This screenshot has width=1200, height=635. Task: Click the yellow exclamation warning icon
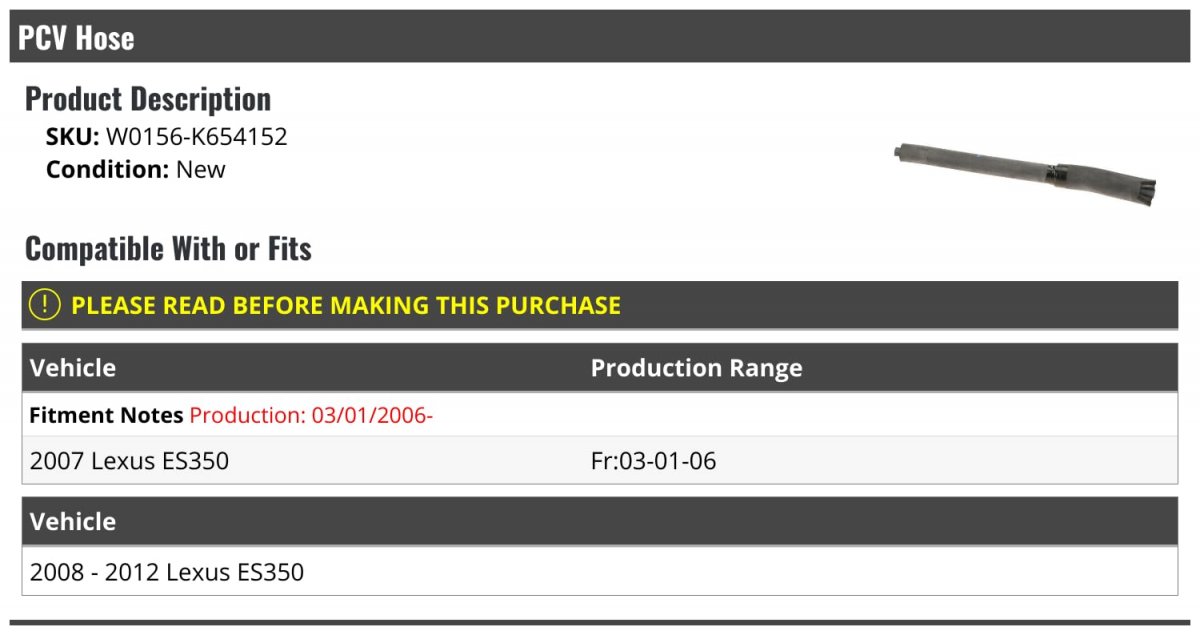point(44,305)
